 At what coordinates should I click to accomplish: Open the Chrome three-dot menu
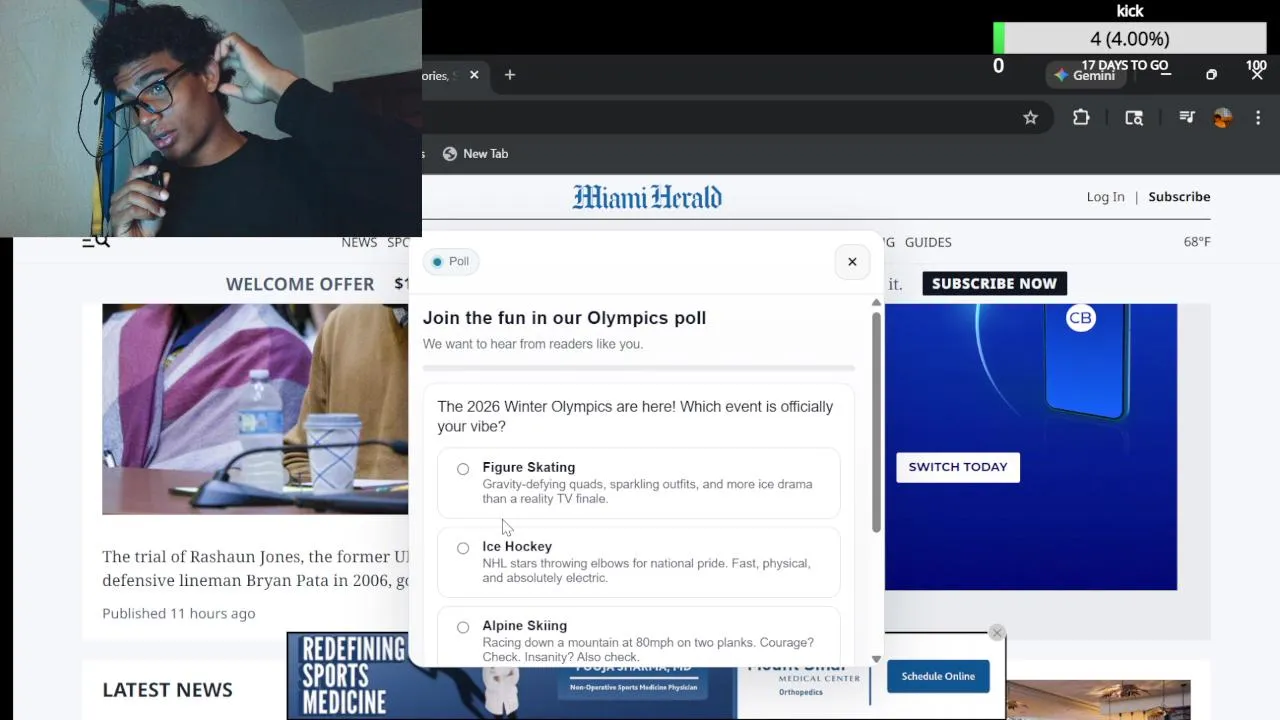(1258, 118)
